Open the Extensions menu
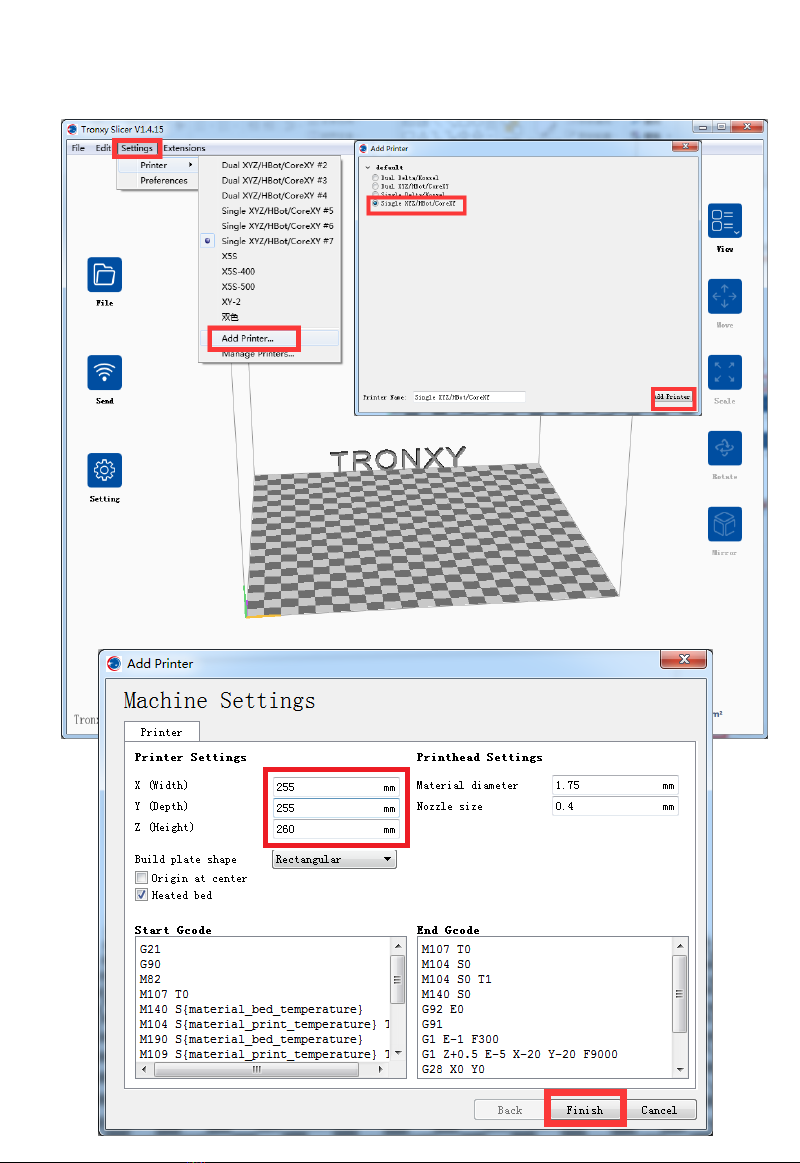 point(185,148)
